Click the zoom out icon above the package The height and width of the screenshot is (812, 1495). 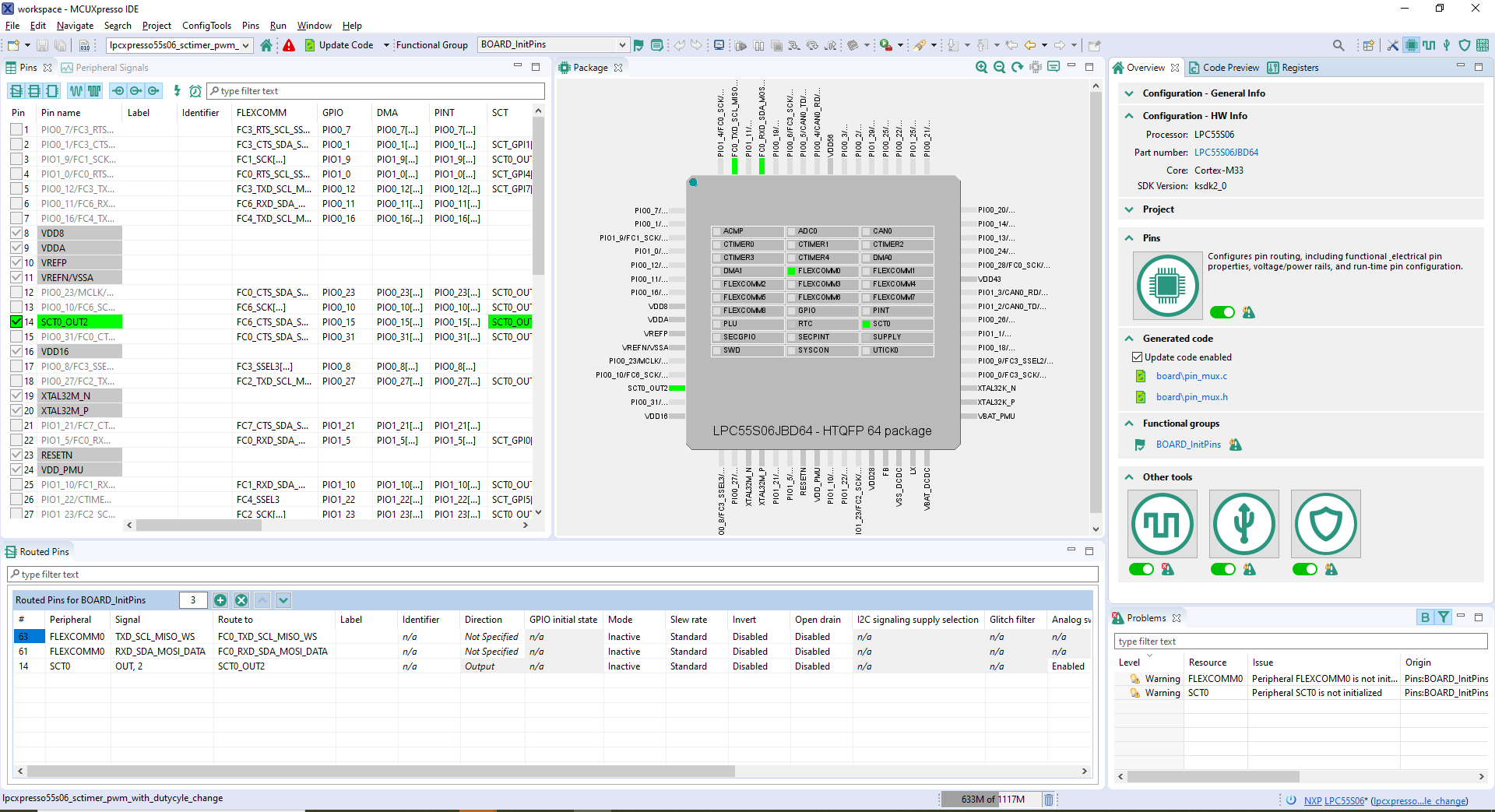(x=999, y=67)
